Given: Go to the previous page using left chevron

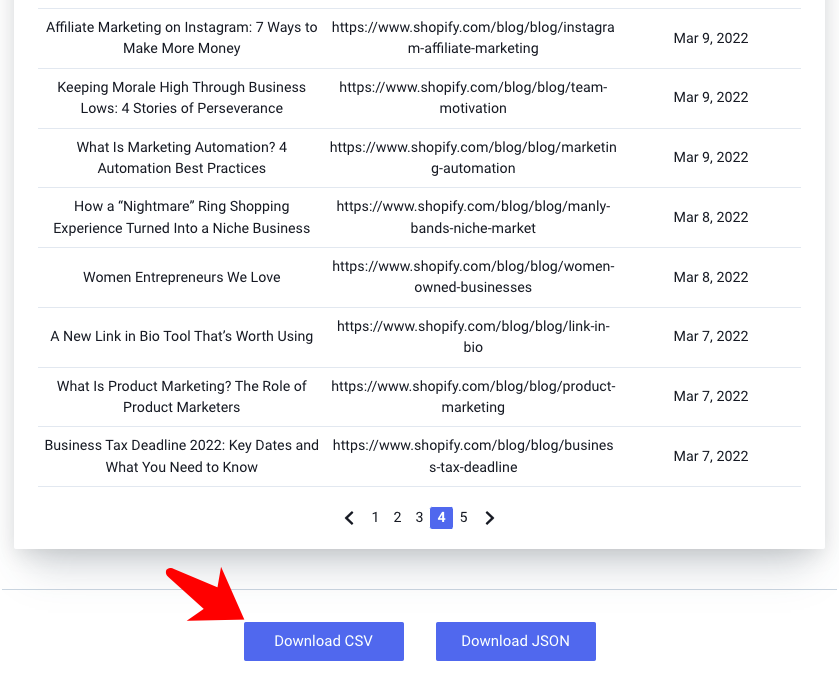Looking at the screenshot, I should (349, 518).
